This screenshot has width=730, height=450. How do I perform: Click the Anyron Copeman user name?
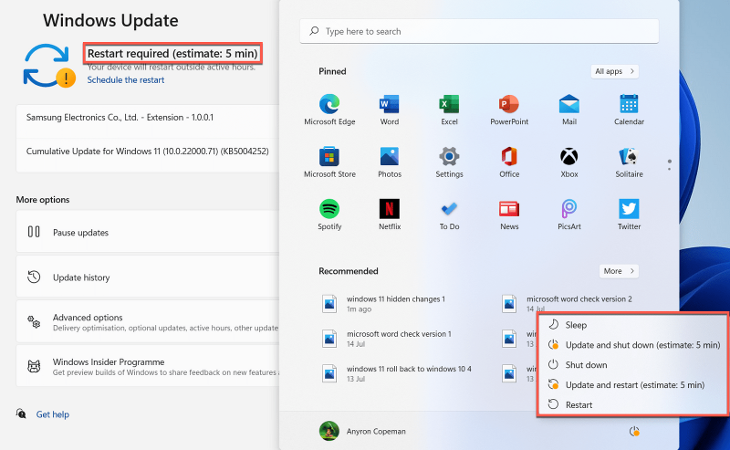[376, 431]
